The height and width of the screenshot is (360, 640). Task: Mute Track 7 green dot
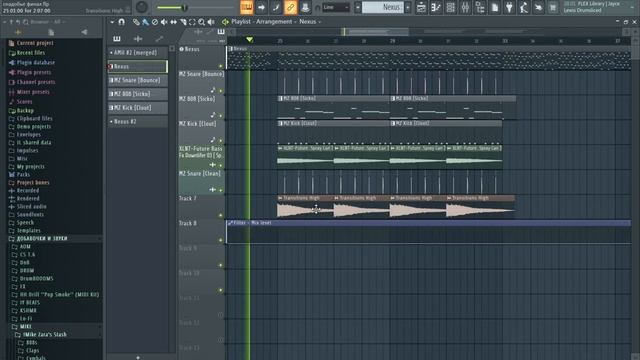coord(221,215)
